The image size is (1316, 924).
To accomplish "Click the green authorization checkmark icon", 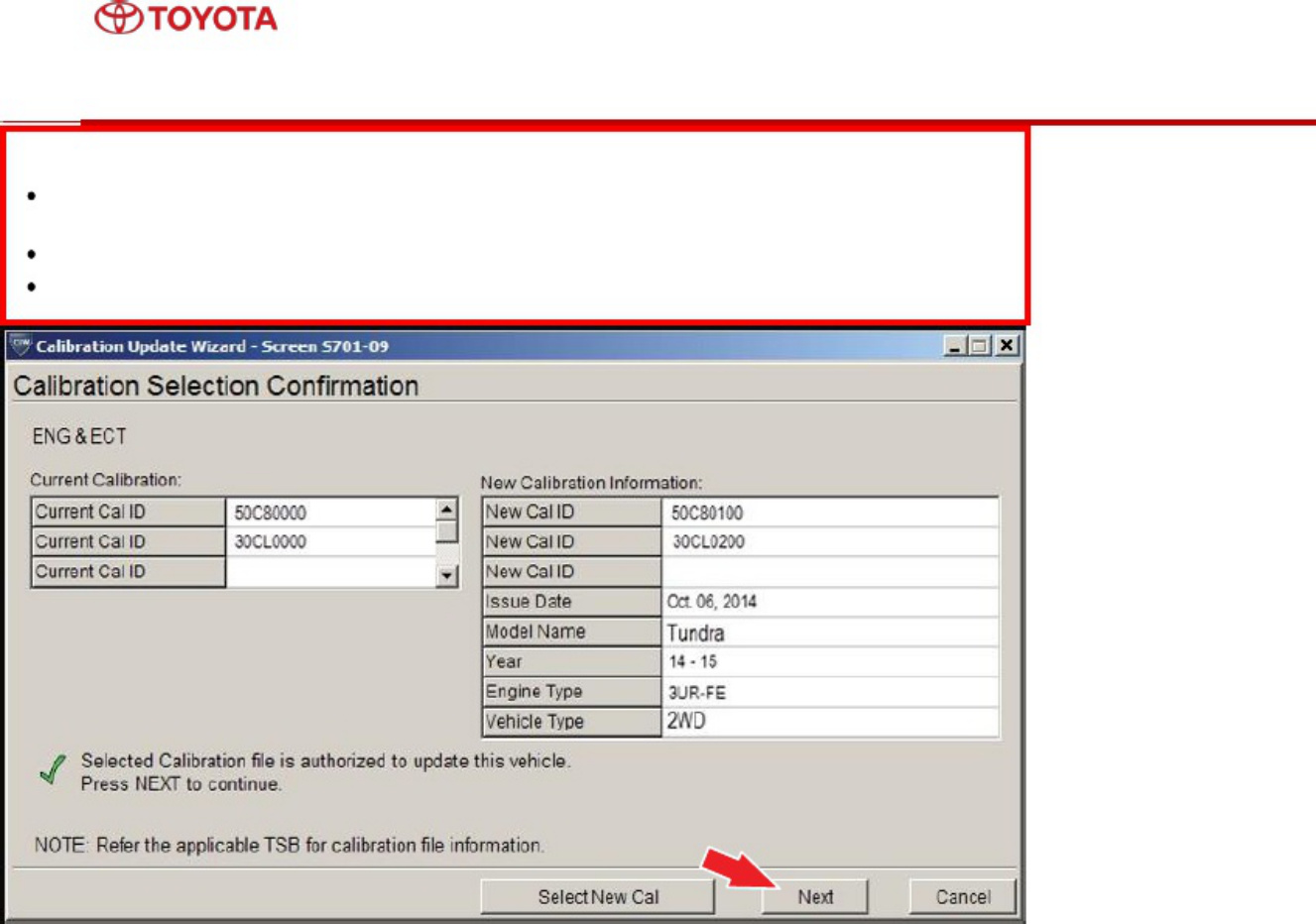I will 54,770.
